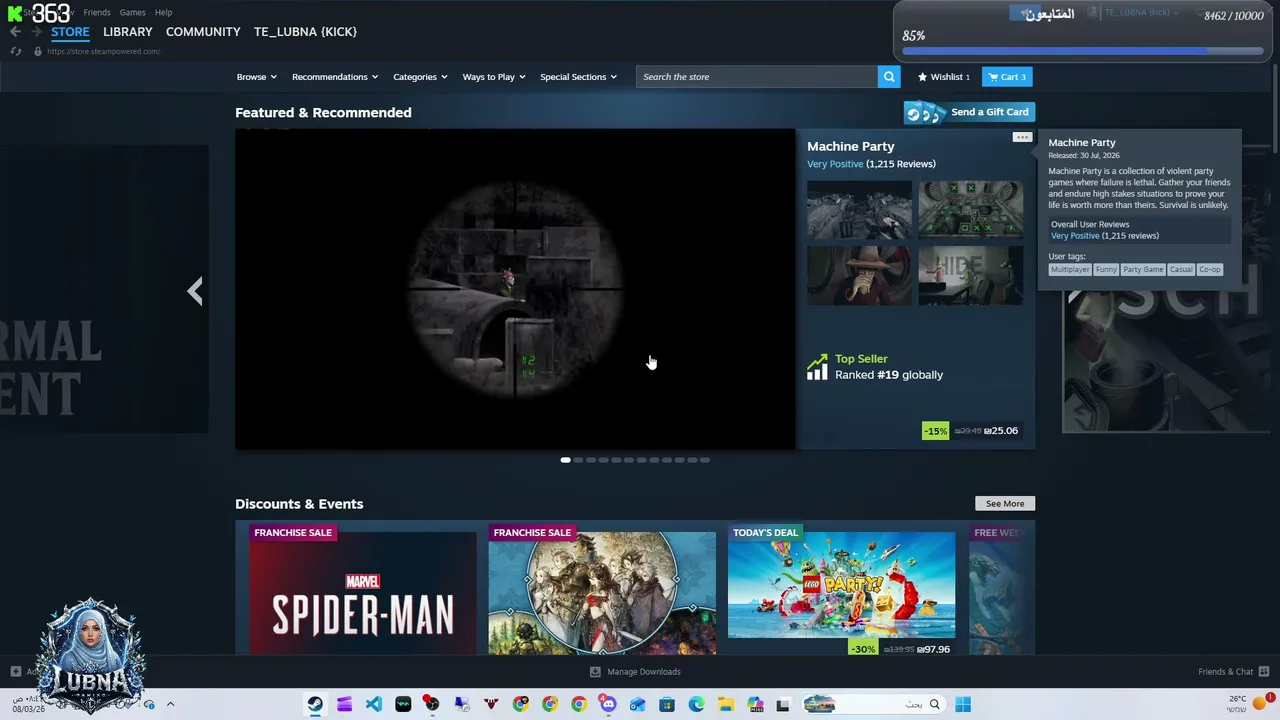Click the taskbar search magnifier
The image size is (1280, 720).
(x=935, y=704)
